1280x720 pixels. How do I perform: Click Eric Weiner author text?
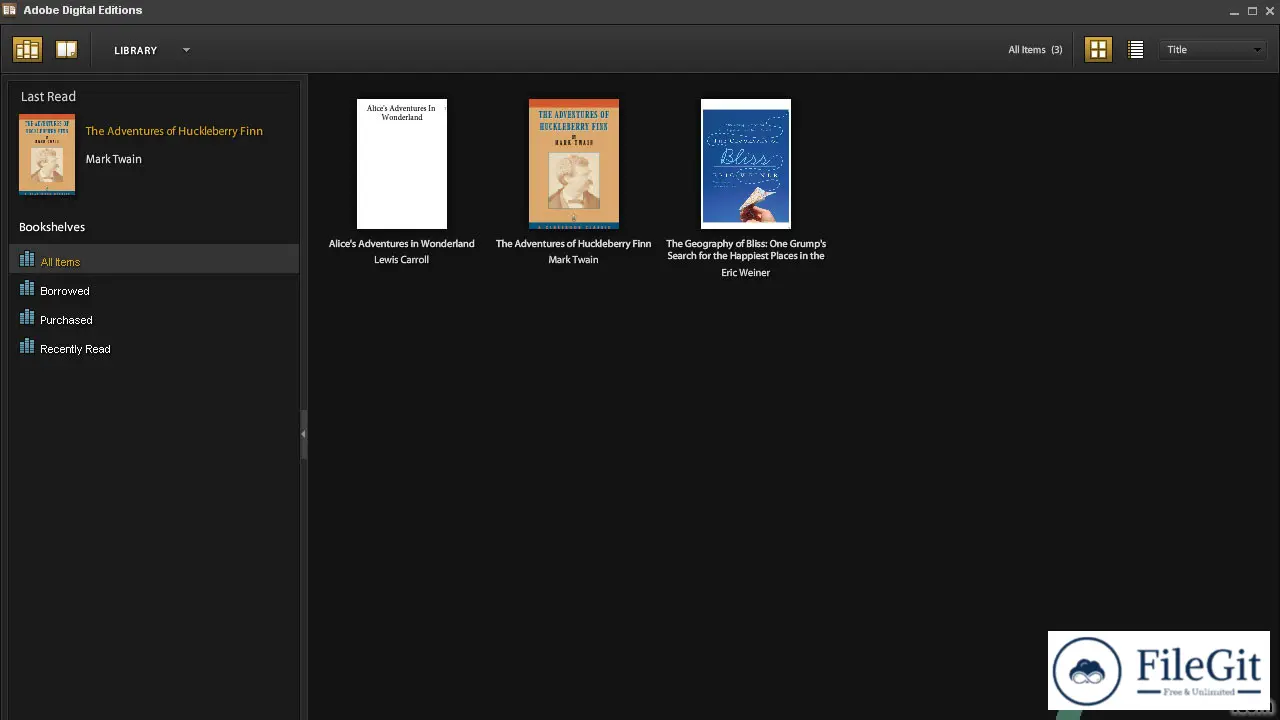746,273
